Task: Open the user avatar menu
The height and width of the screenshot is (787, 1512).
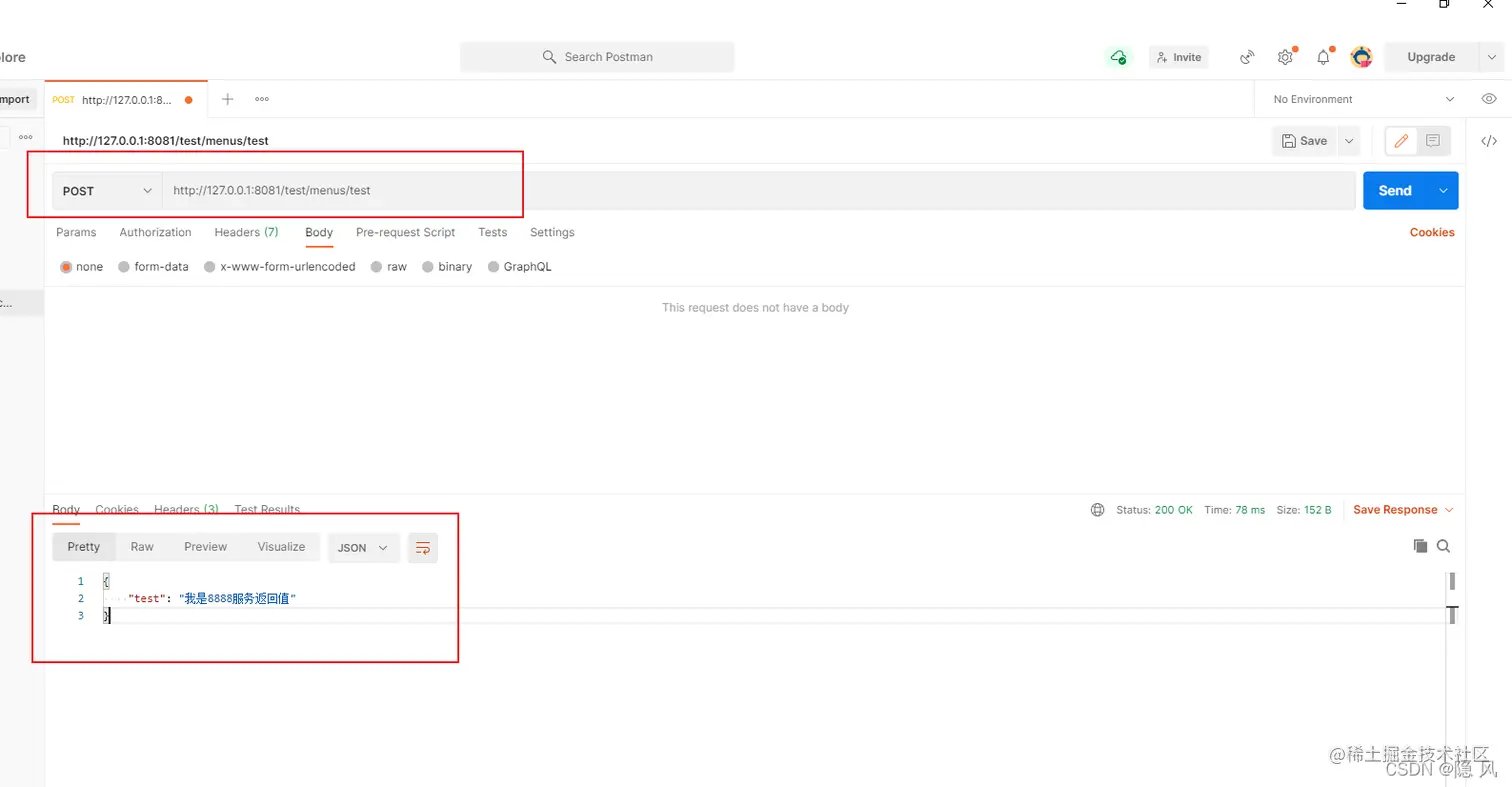Action: [x=1361, y=57]
